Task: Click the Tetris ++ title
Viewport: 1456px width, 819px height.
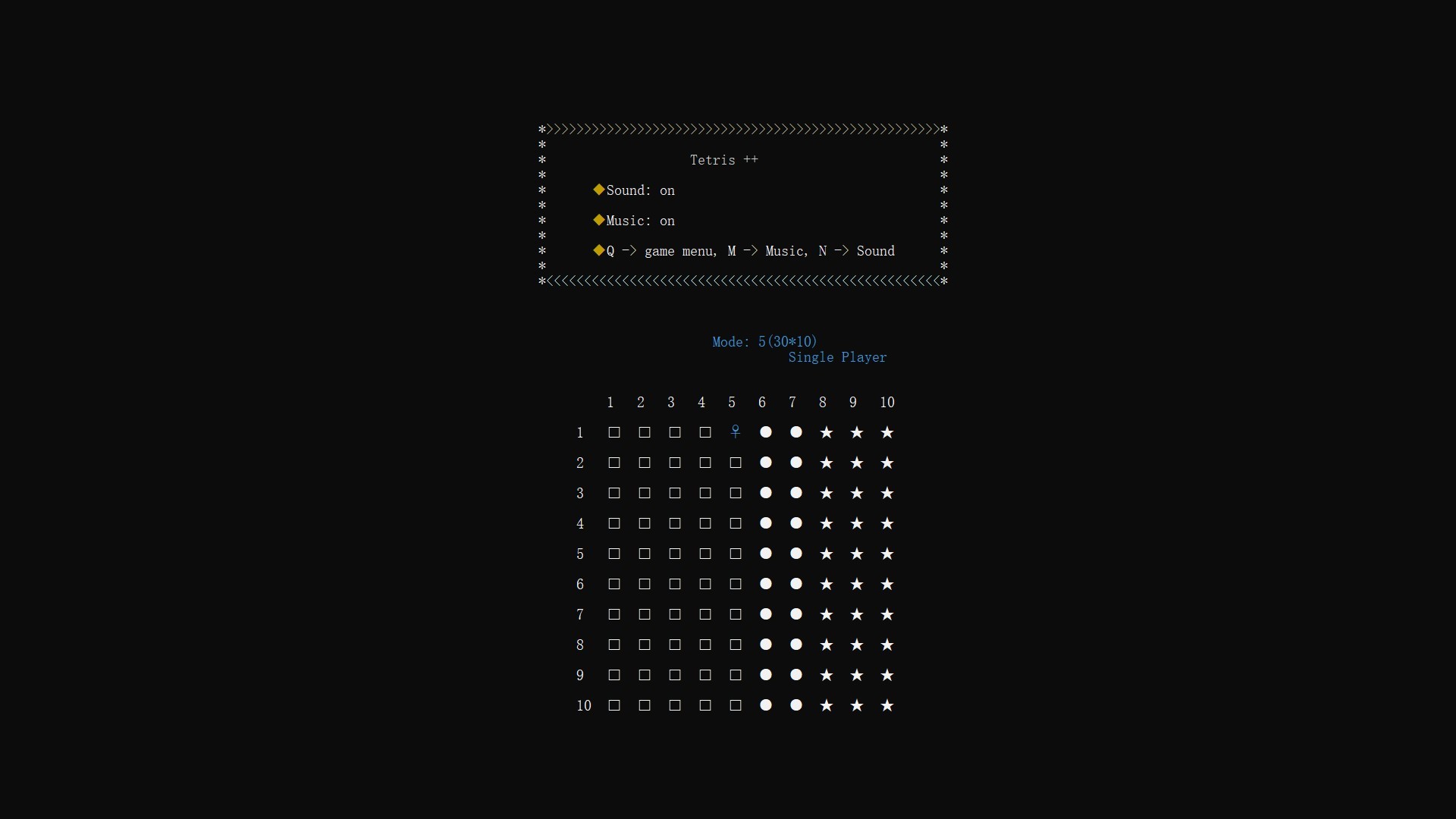Action: [x=723, y=160]
